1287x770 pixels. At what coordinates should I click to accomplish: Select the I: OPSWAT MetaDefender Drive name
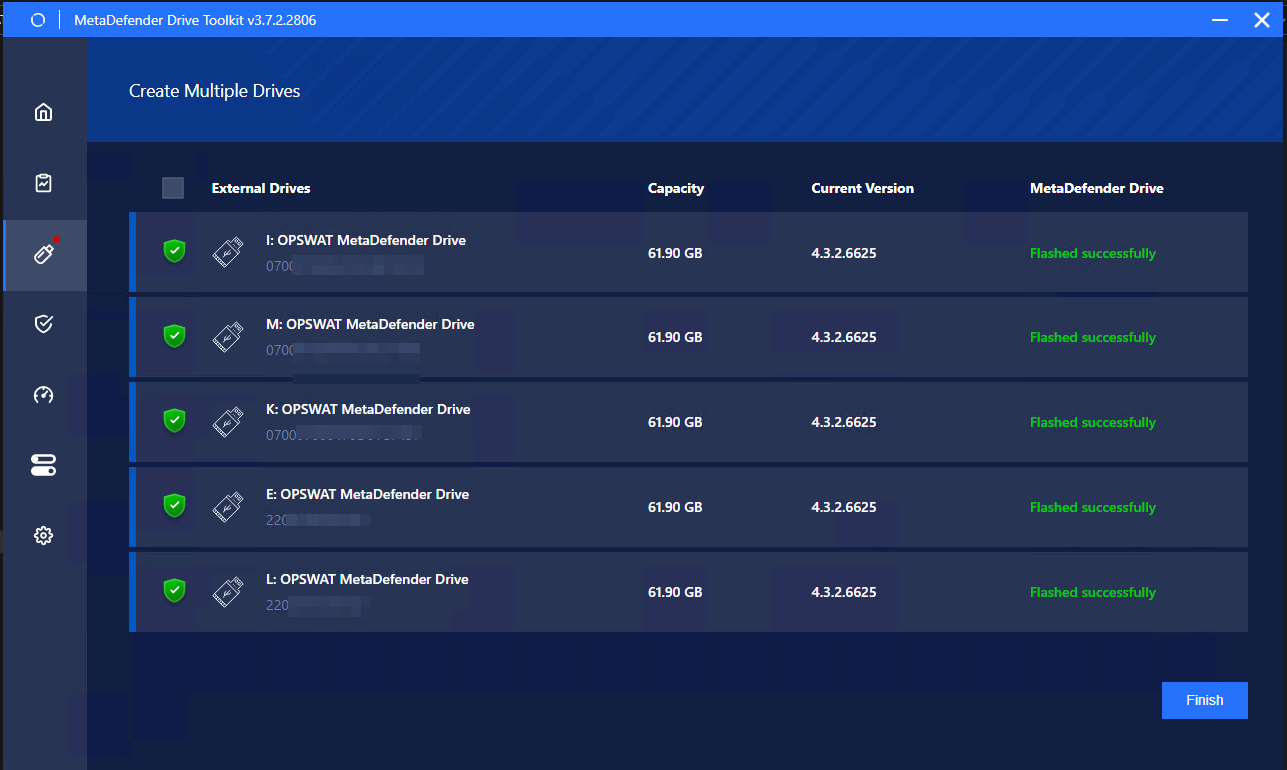[x=366, y=240]
